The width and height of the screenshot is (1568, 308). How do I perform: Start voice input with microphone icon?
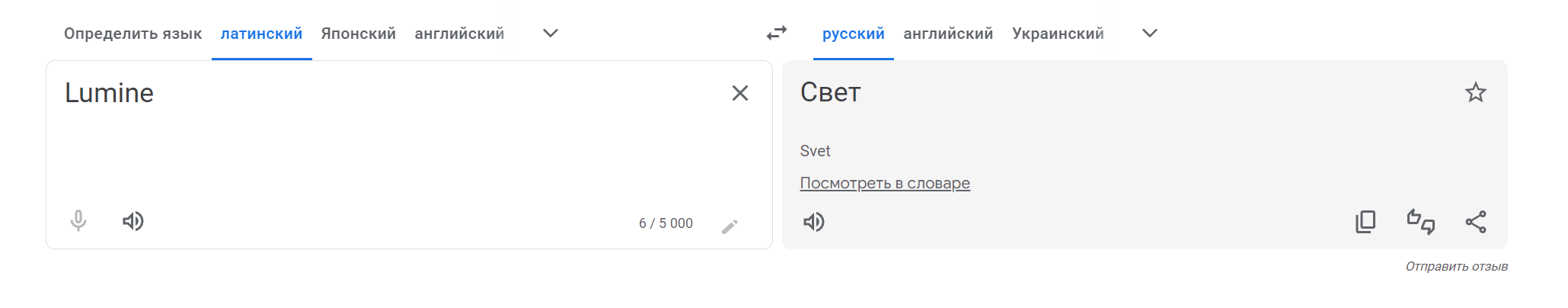(78, 221)
